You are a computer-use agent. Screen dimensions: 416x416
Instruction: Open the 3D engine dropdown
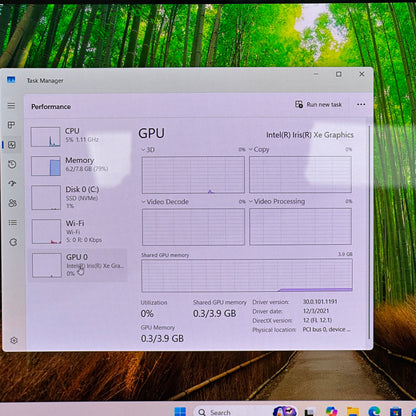(148, 150)
